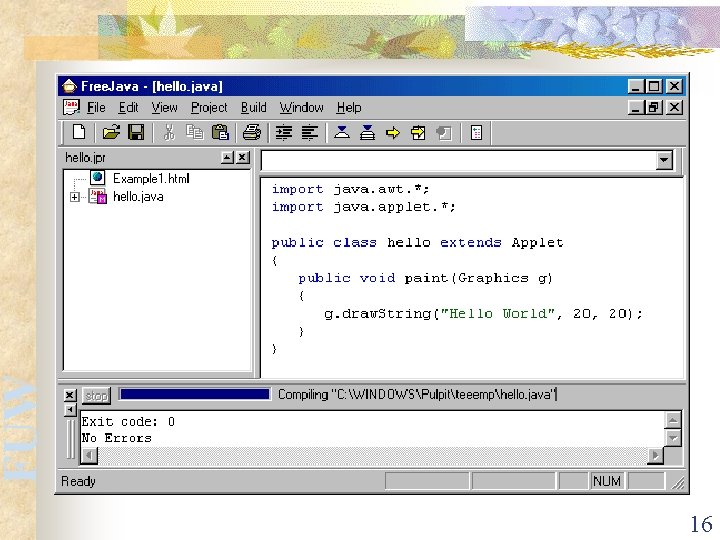
Task: Click the 'import java.applet.*;' code line
Action: pos(363,207)
